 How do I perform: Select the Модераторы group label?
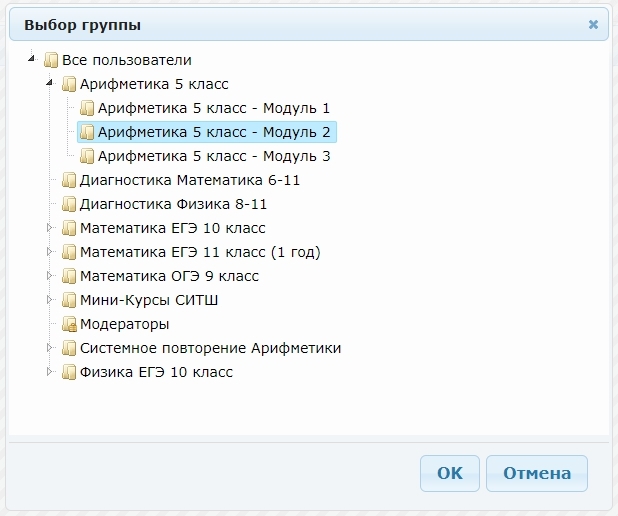tap(124, 324)
